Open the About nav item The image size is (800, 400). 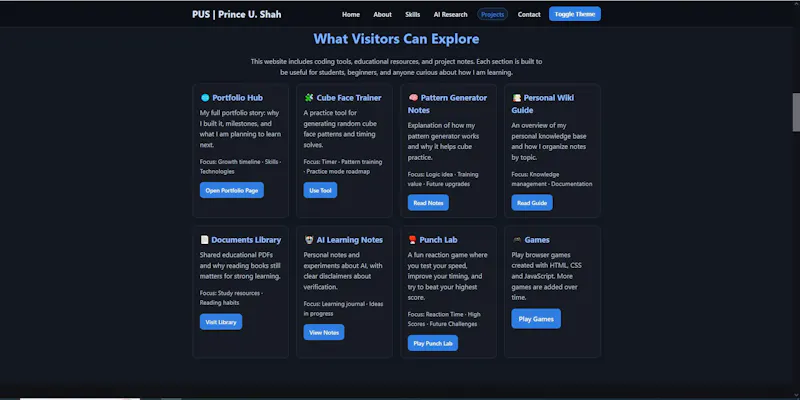[x=382, y=14]
